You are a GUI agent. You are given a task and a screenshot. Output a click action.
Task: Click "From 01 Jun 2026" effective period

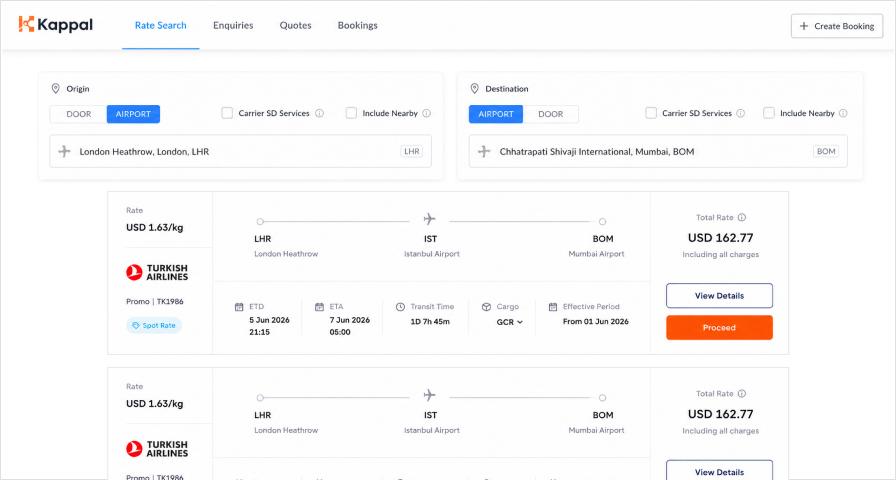(595, 322)
